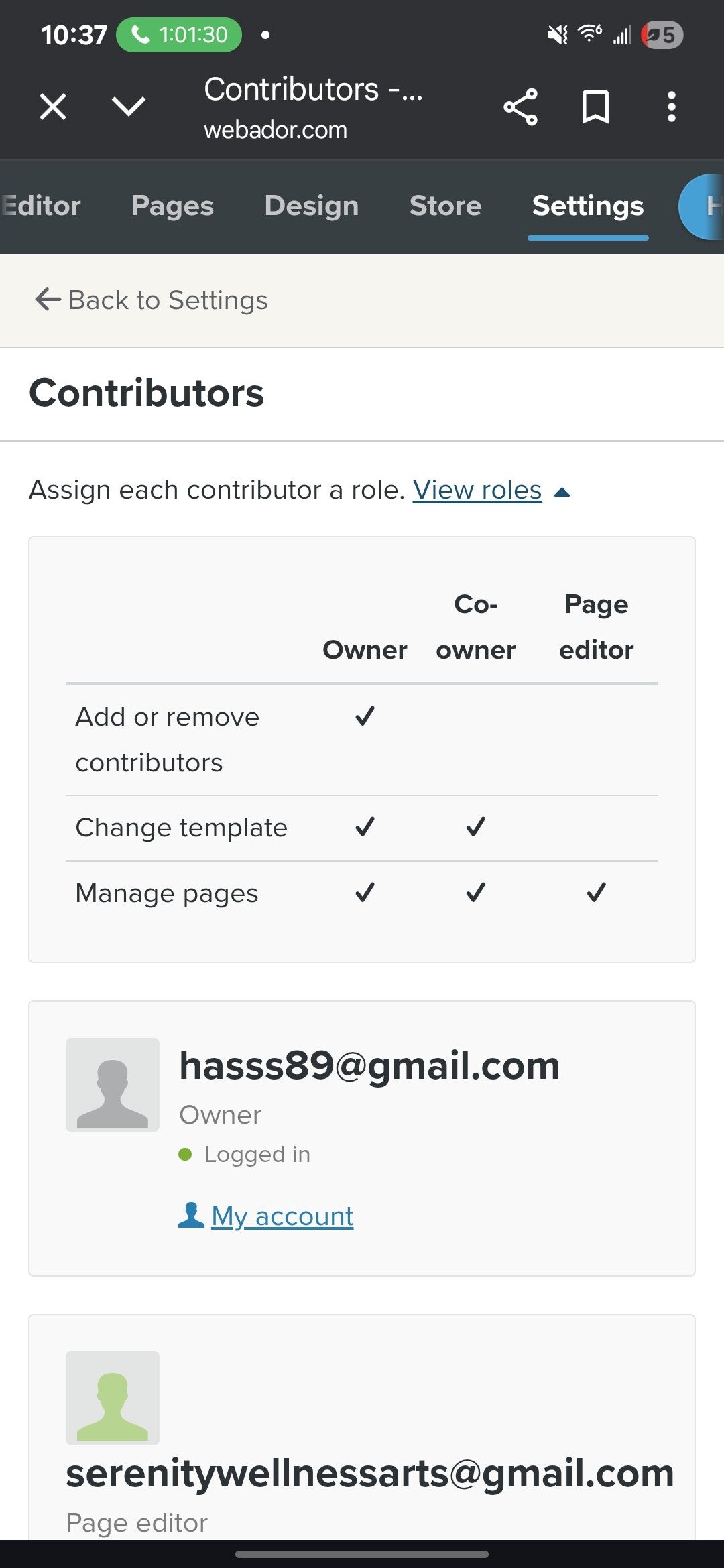Go to the Editor tab
724x1568 pixels.
42,206
